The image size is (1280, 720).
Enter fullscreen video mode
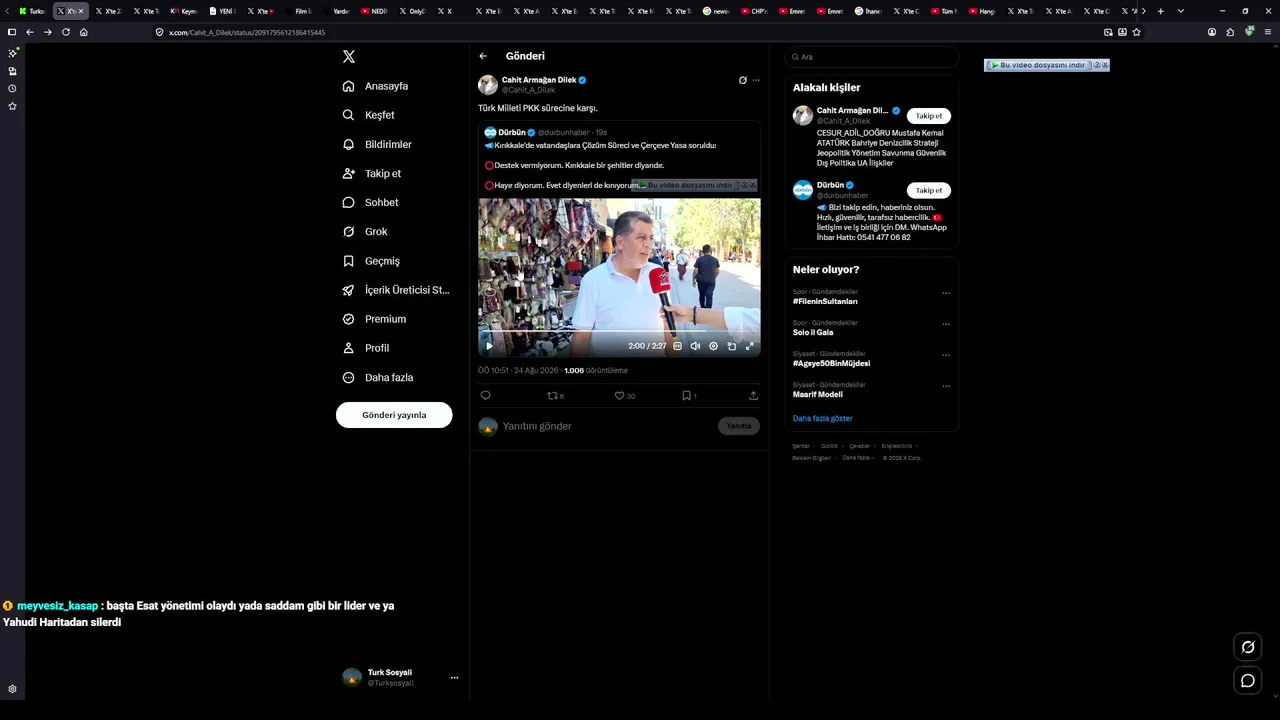point(750,346)
